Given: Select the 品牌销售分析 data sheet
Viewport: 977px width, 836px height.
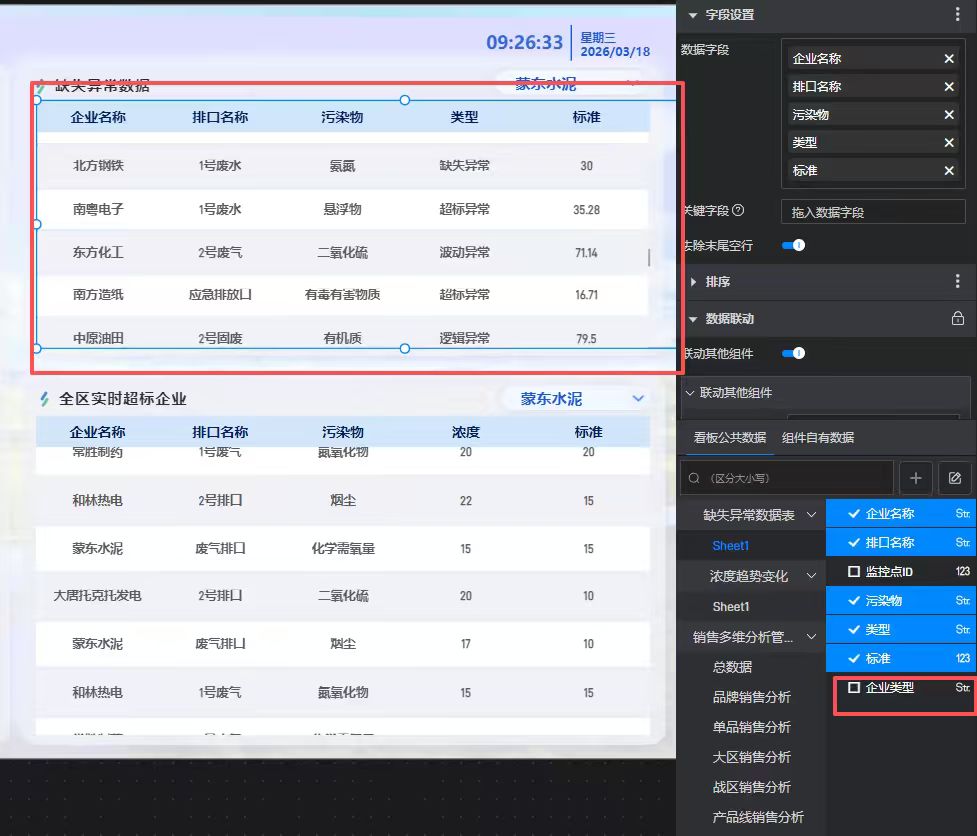Looking at the screenshot, I should [x=751, y=697].
